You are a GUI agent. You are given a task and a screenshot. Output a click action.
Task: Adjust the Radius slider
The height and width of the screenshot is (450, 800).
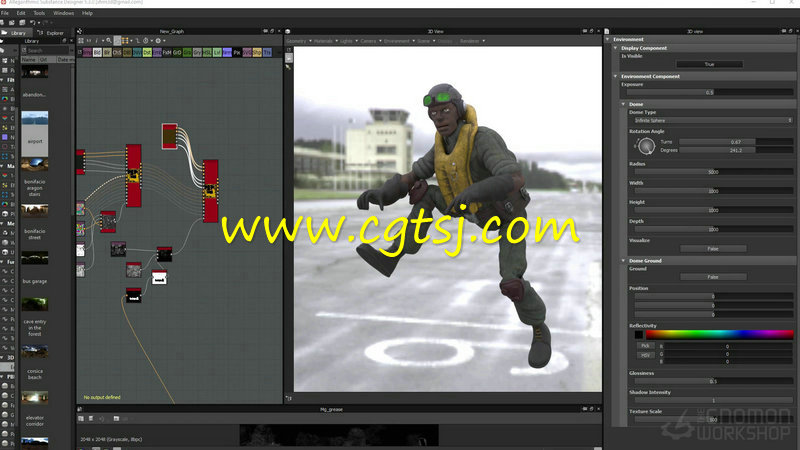pyautogui.click(x=713, y=172)
